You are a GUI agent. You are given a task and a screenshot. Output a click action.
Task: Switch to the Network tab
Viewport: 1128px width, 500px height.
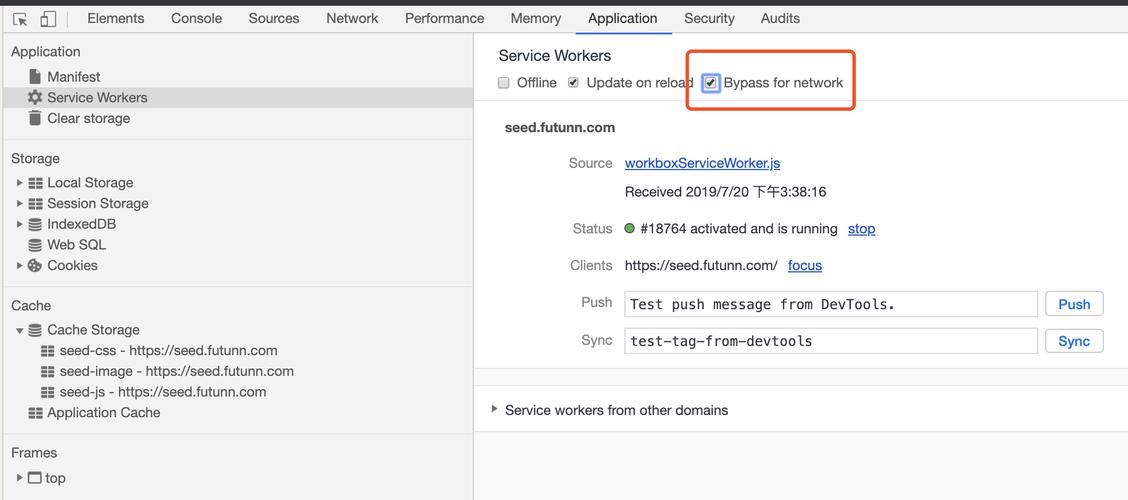pos(352,18)
